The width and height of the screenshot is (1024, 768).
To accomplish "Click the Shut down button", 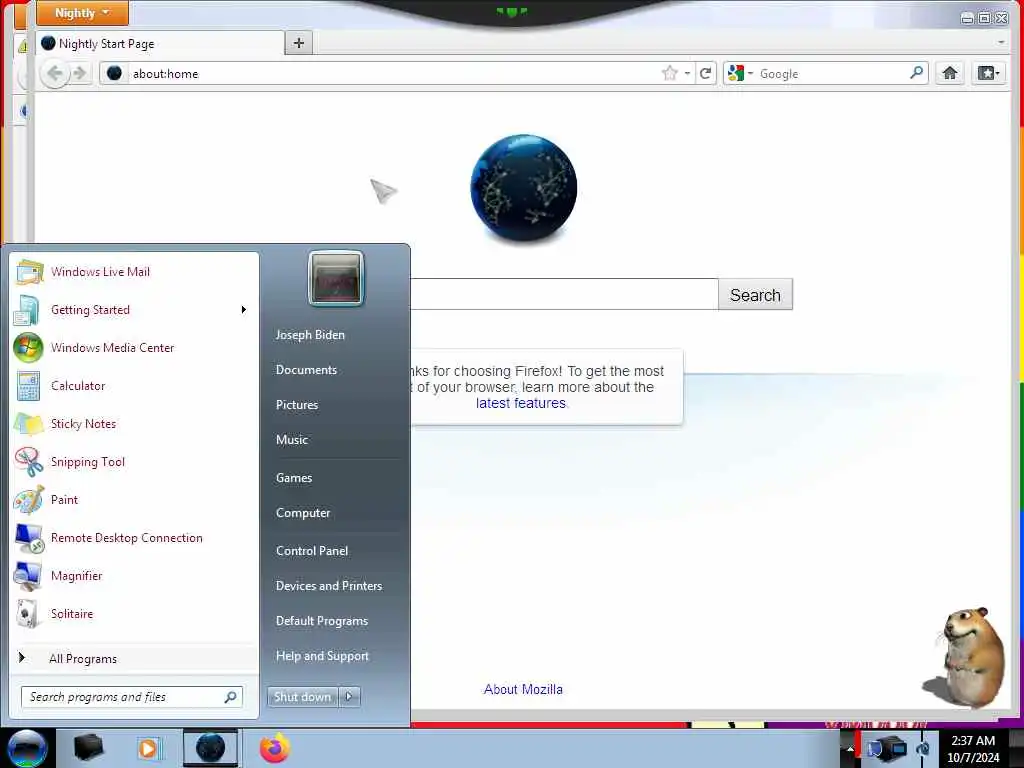I will pyautogui.click(x=303, y=697).
